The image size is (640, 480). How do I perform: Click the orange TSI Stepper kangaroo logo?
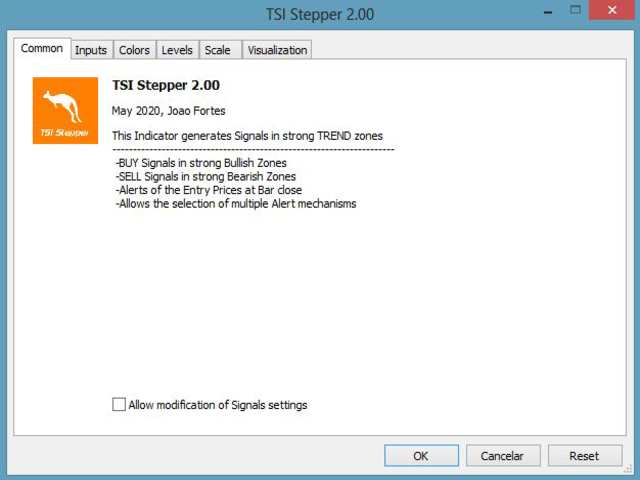point(65,110)
